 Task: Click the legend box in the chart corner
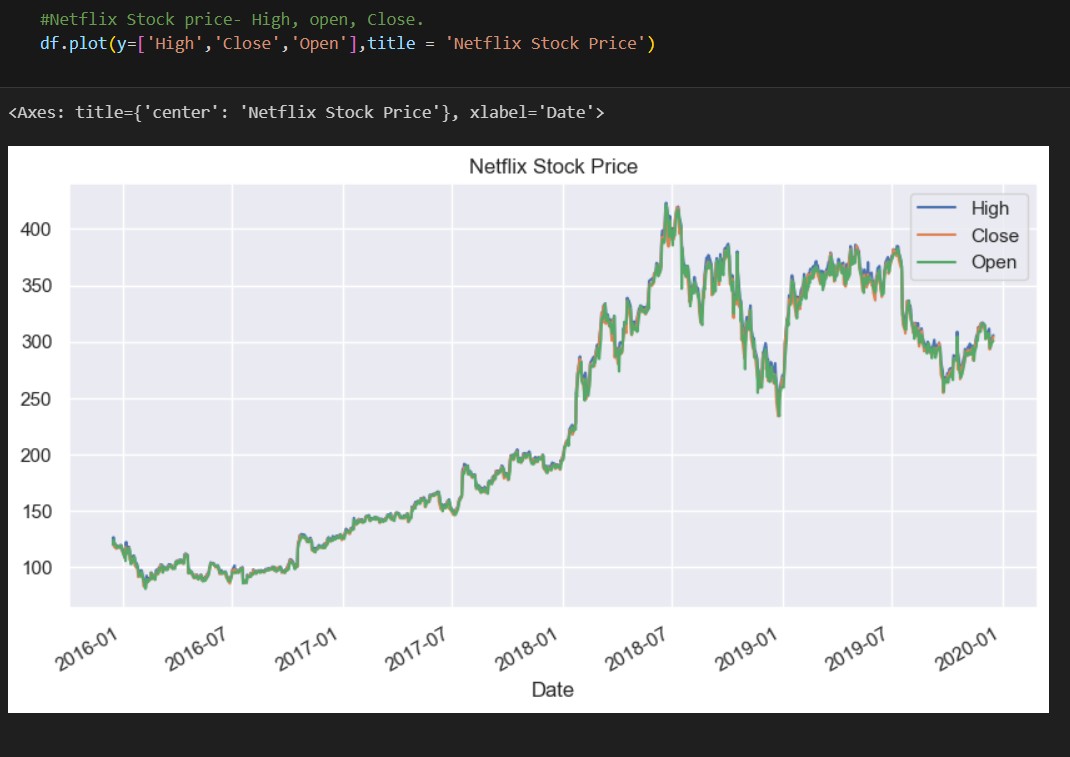pyautogui.click(x=970, y=235)
